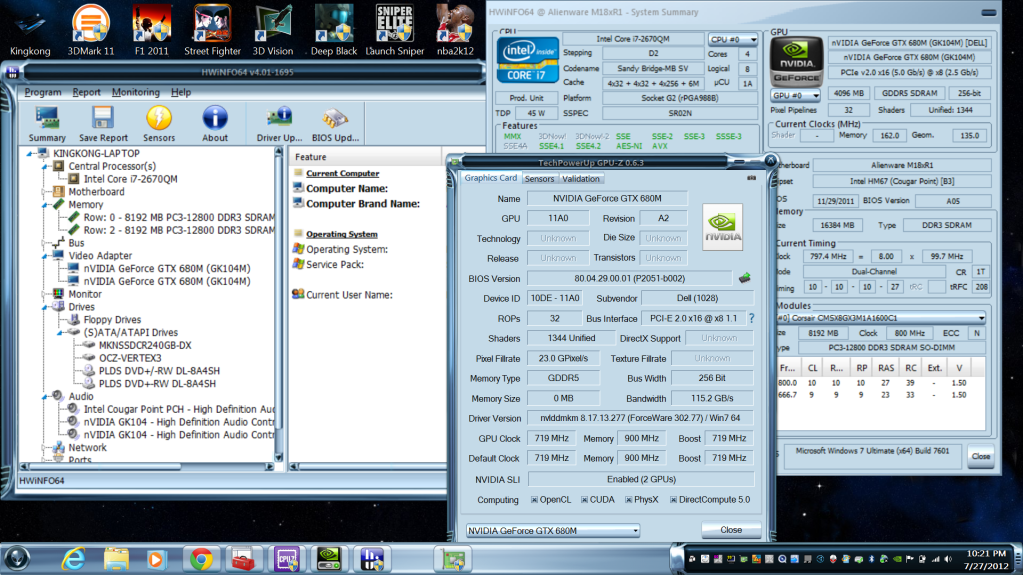Viewport: 1023px width, 575px height.
Task: Open the Monitoring menu
Action: (x=136, y=93)
